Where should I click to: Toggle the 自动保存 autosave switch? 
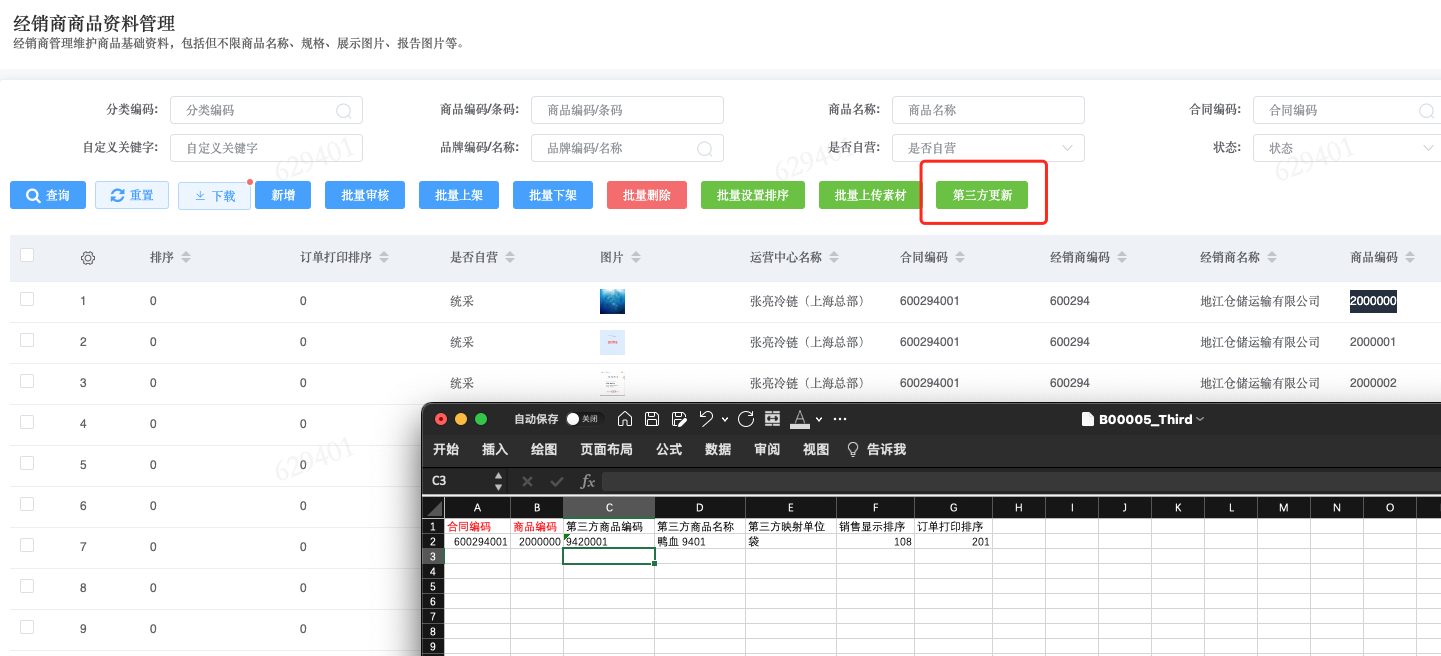click(x=582, y=419)
